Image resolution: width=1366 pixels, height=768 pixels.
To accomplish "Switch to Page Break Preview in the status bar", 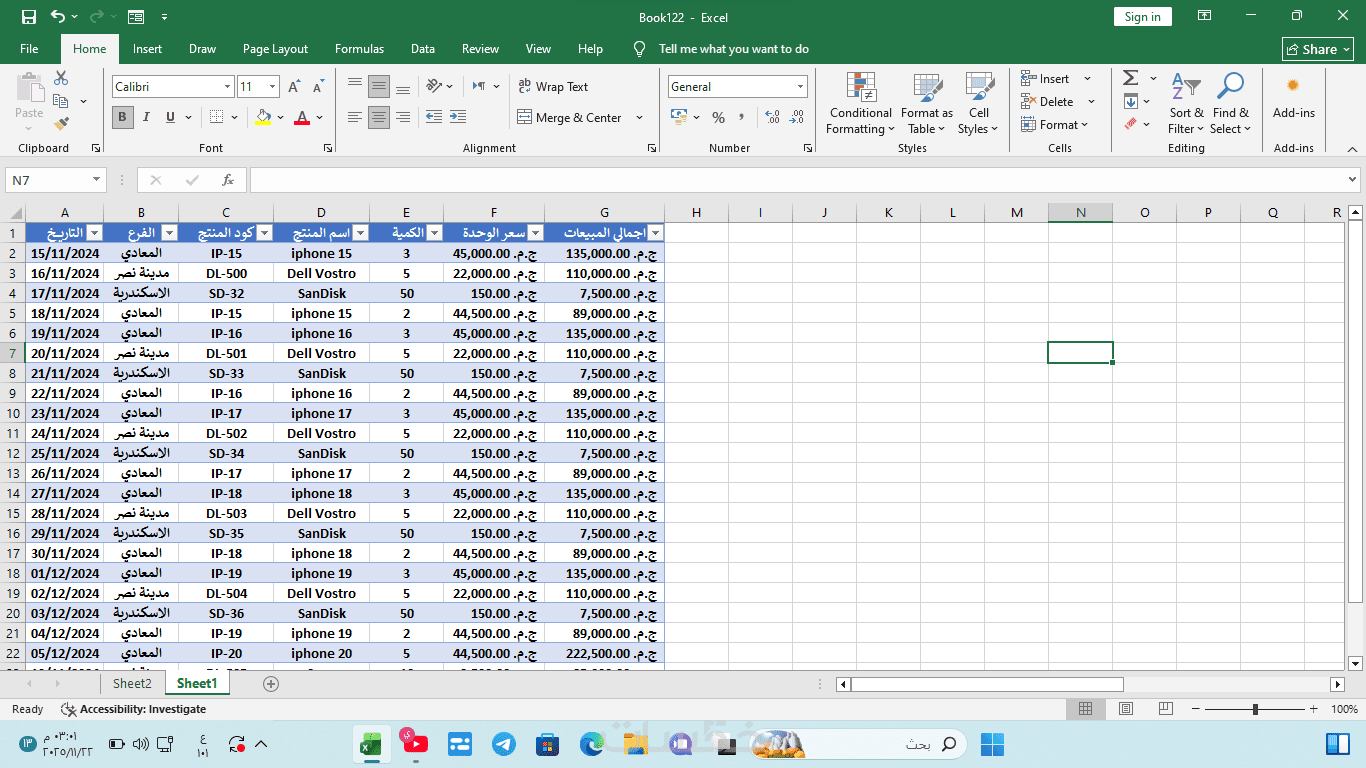I will coord(1165,709).
